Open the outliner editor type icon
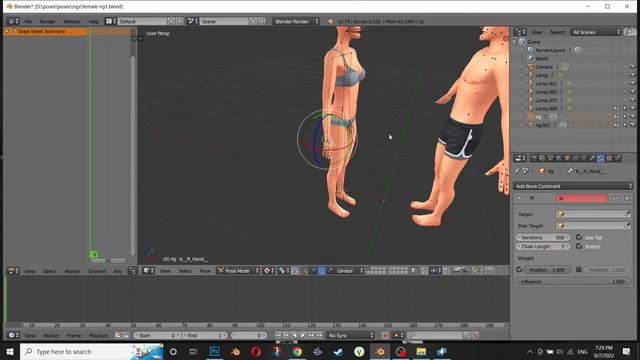This screenshot has width=640, height=360. click(x=520, y=32)
